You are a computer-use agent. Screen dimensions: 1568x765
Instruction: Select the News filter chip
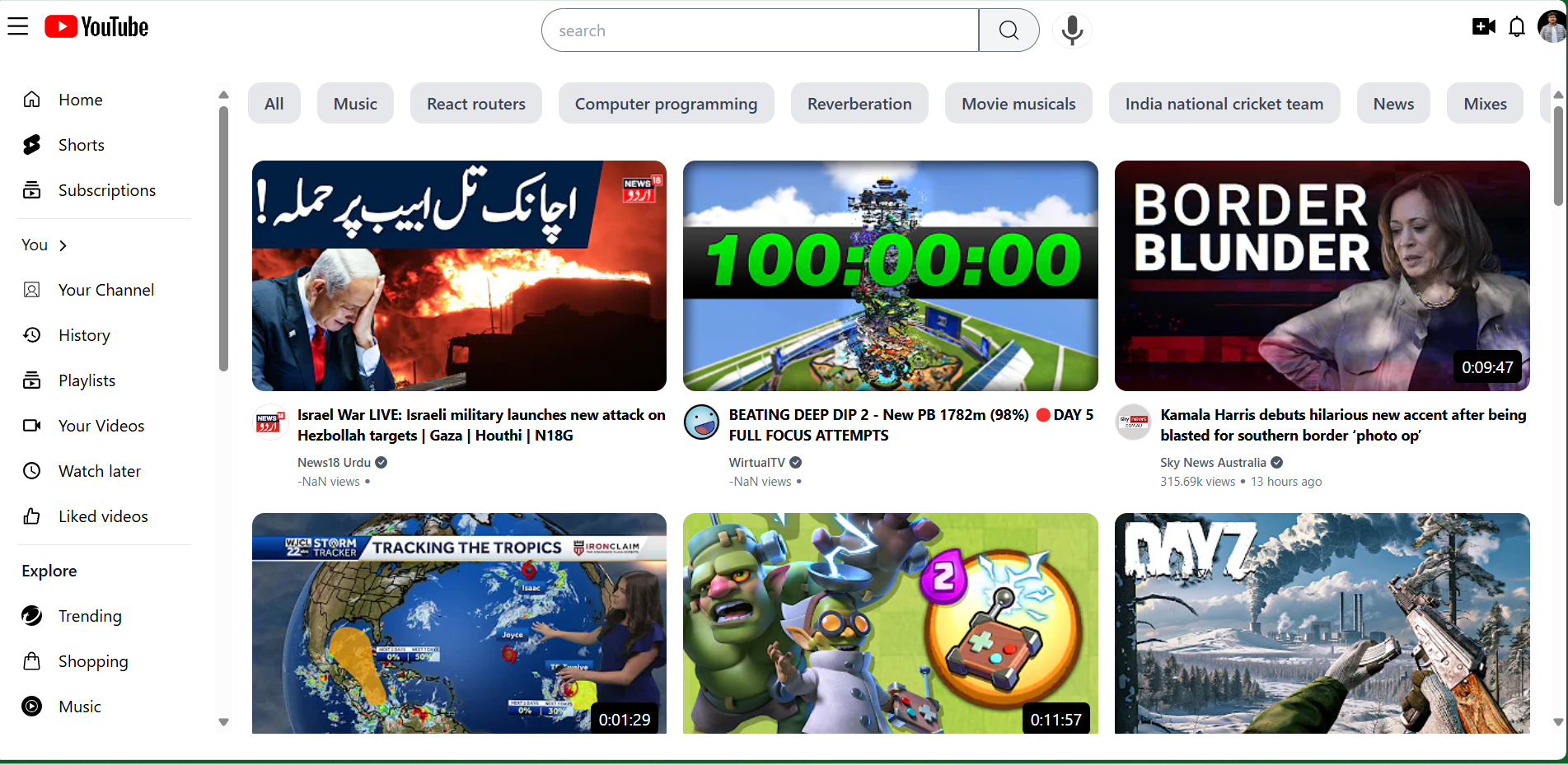pos(1393,104)
